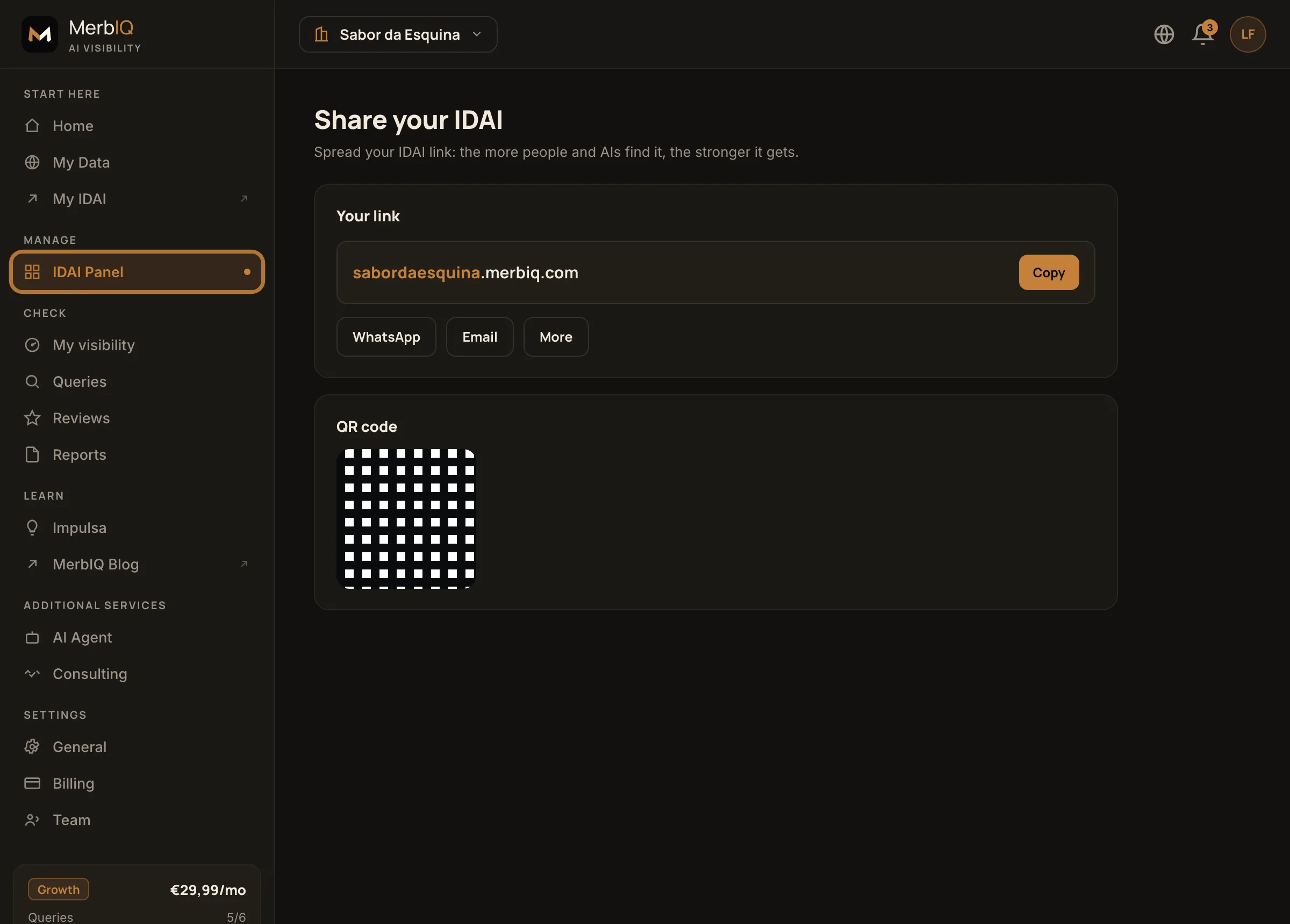
Task: Open notifications bell with 3 badge
Action: pyautogui.click(x=1203, y=33)
